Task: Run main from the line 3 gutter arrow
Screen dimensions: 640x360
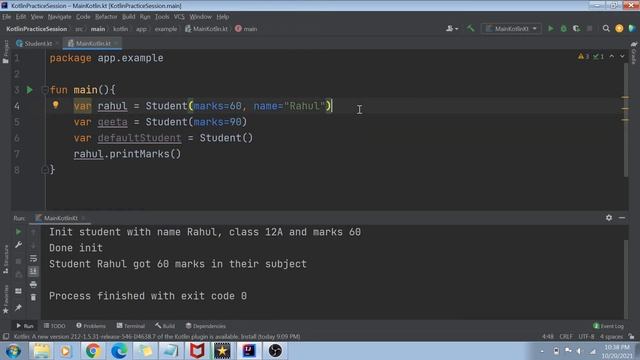Action: click(29, 89)
